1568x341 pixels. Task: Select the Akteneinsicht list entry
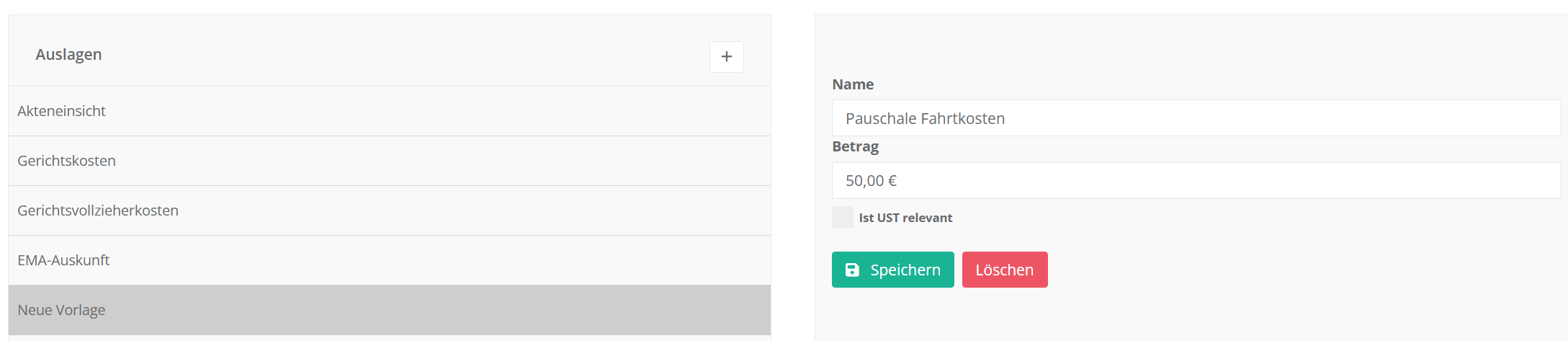(x=62, y=111)
